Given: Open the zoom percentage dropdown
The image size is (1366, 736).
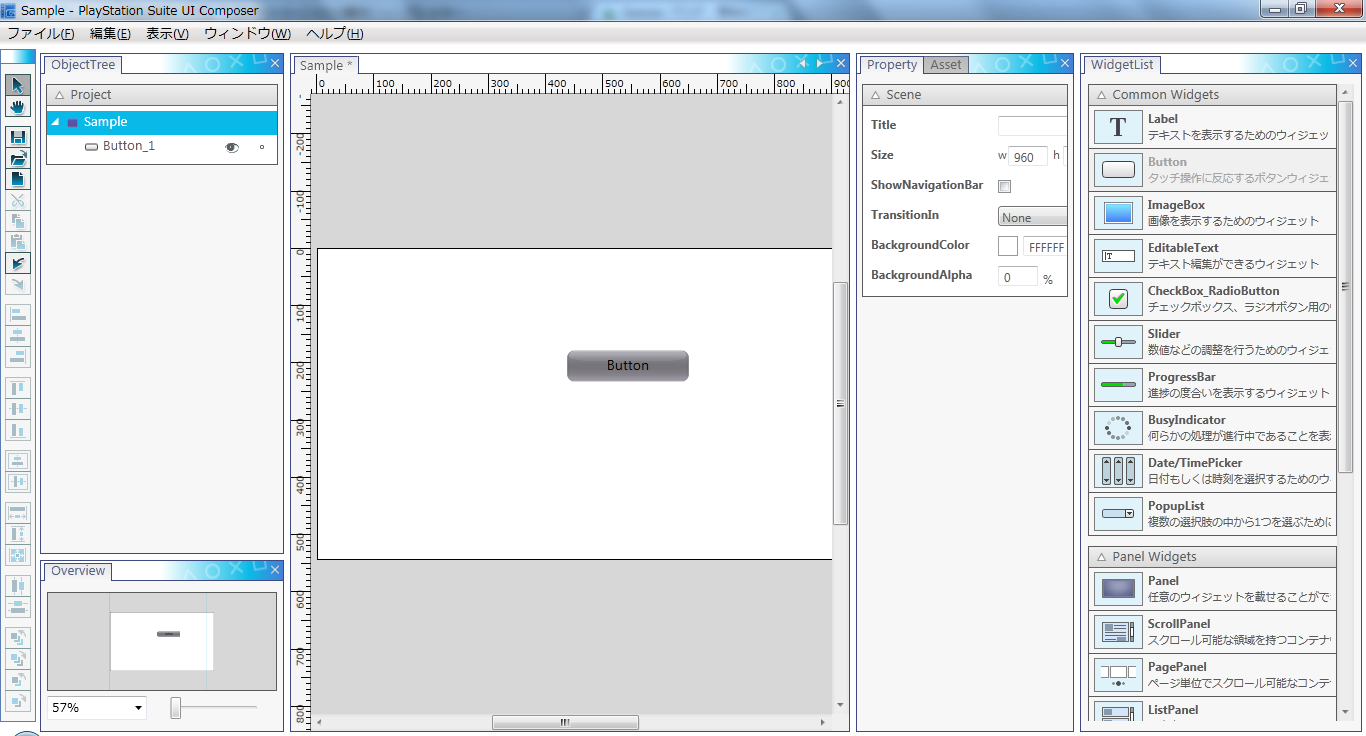Looking at the screenshot, I should pos(137,708).
